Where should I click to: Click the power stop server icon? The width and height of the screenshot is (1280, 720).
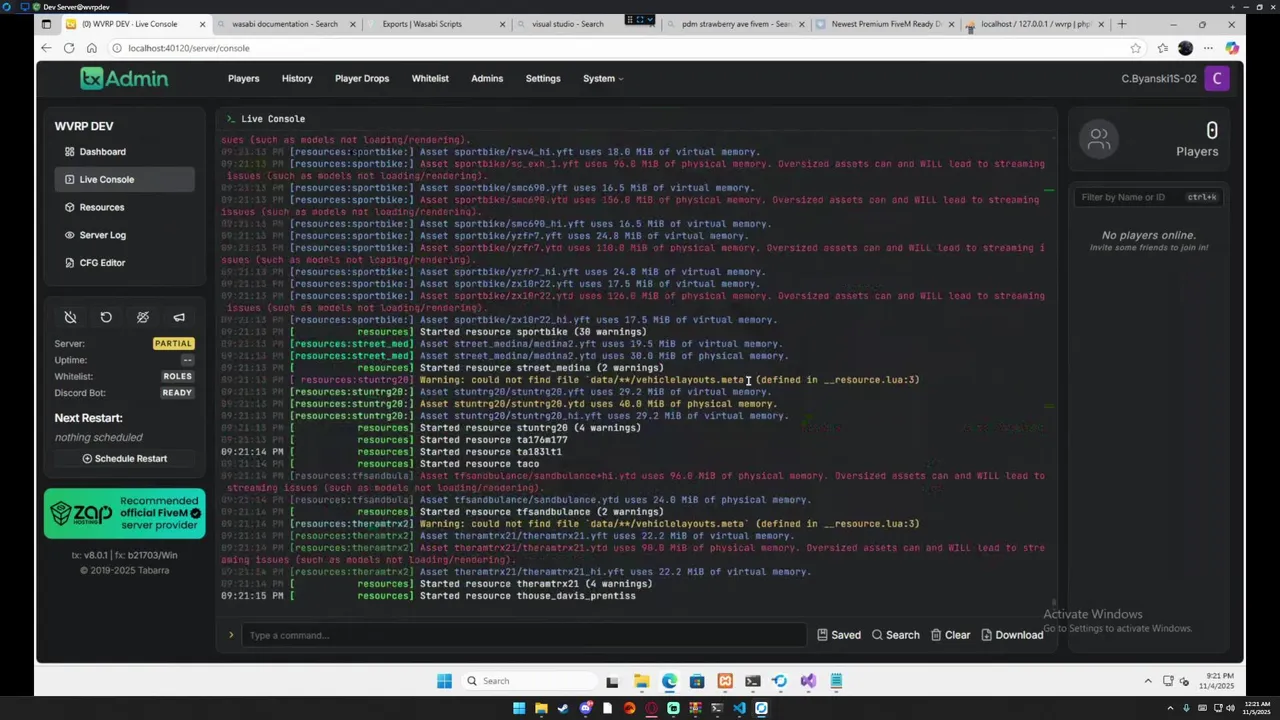point(70,317)
